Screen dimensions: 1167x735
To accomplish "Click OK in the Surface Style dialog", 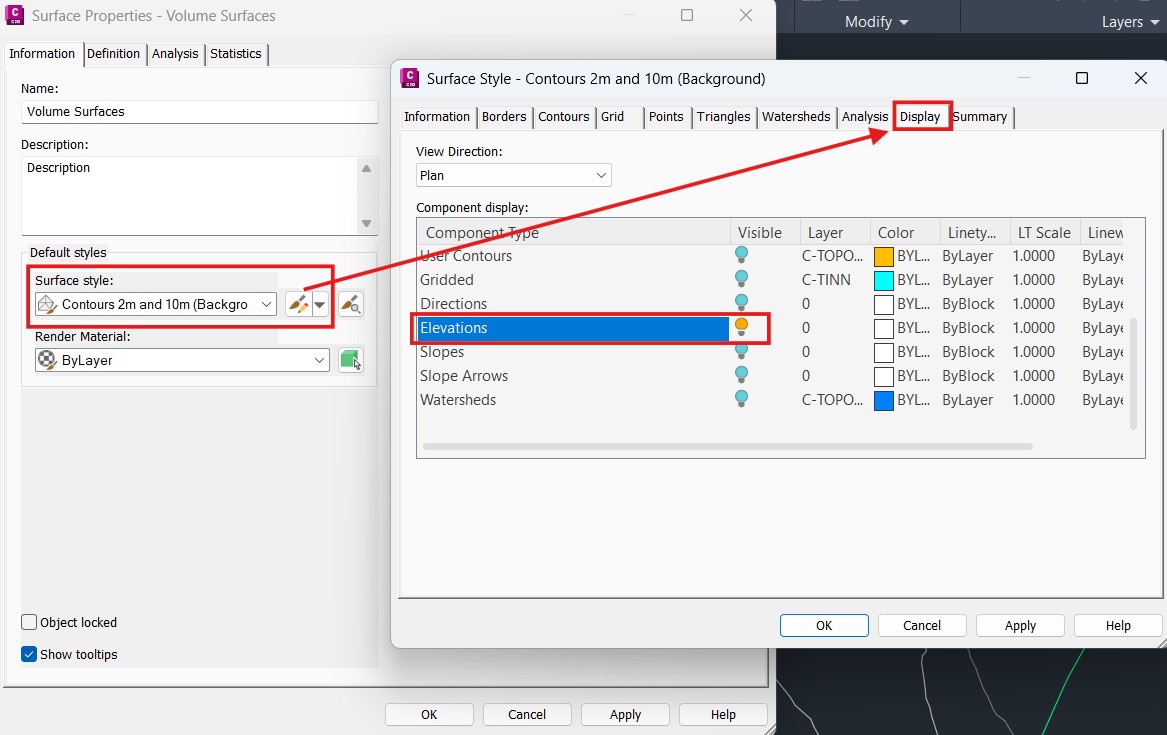I will pos(824,625).
